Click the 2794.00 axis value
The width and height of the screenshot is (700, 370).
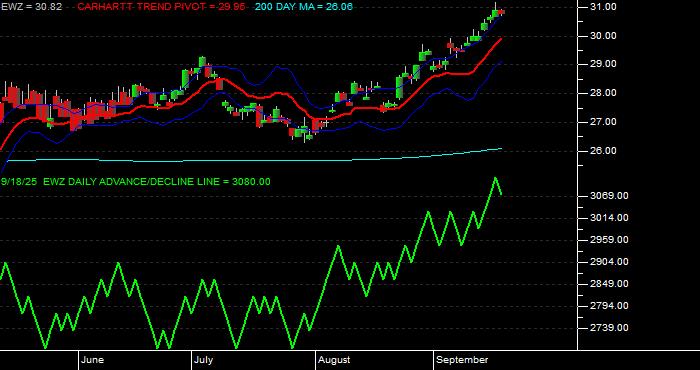pyautogui.click(x=609, y=306)
